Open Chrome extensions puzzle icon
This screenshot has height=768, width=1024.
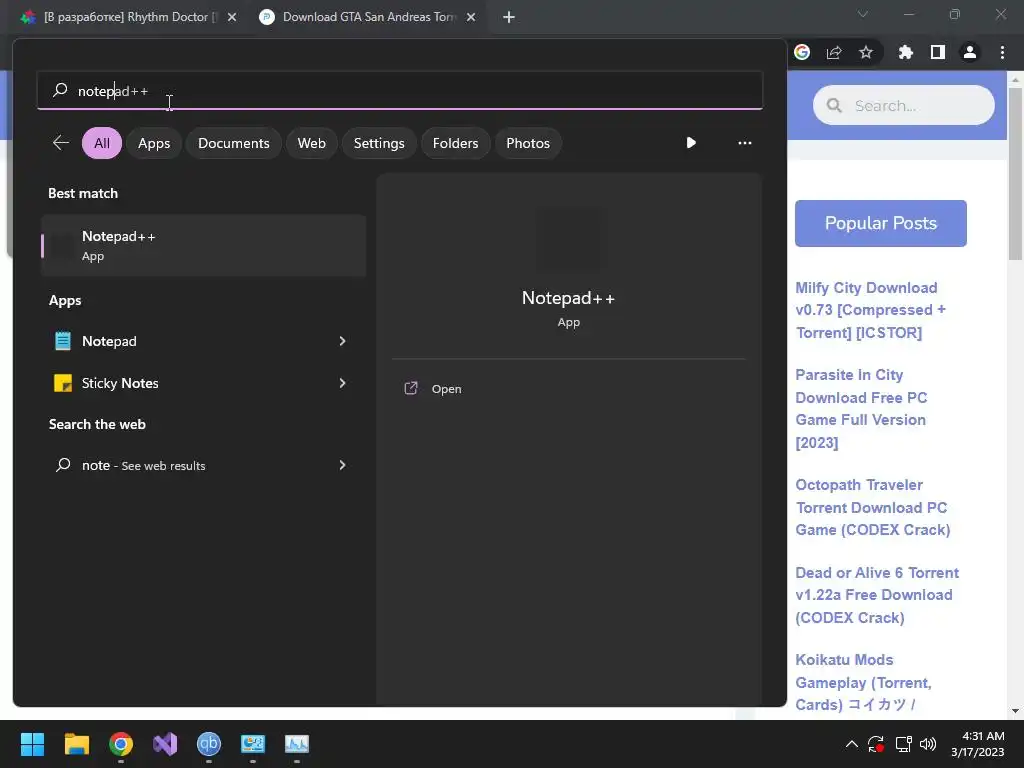tap(906, 52)
